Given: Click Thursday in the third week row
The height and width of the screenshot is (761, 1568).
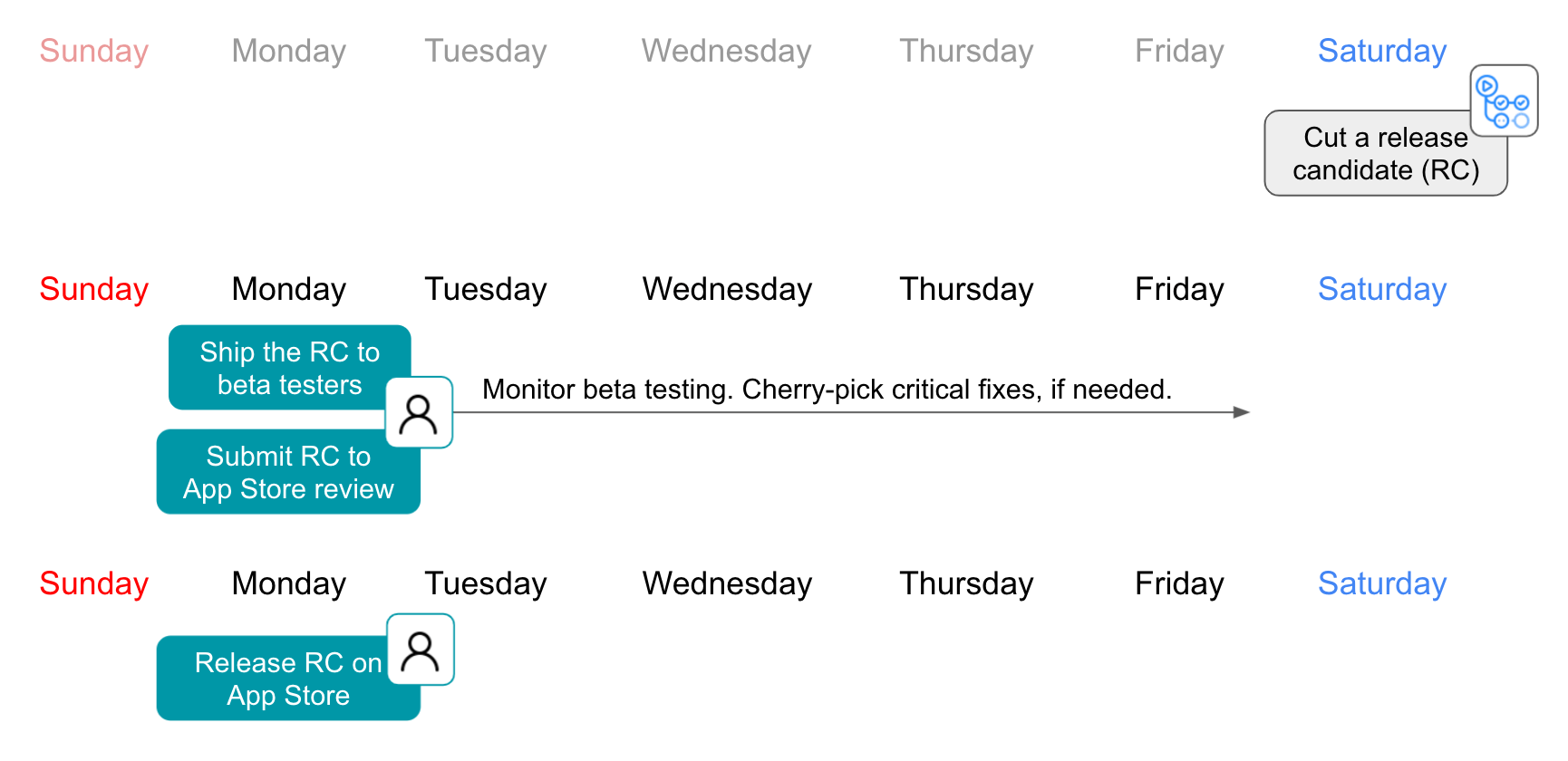Looking at the screenshot, I should (966, 583).
